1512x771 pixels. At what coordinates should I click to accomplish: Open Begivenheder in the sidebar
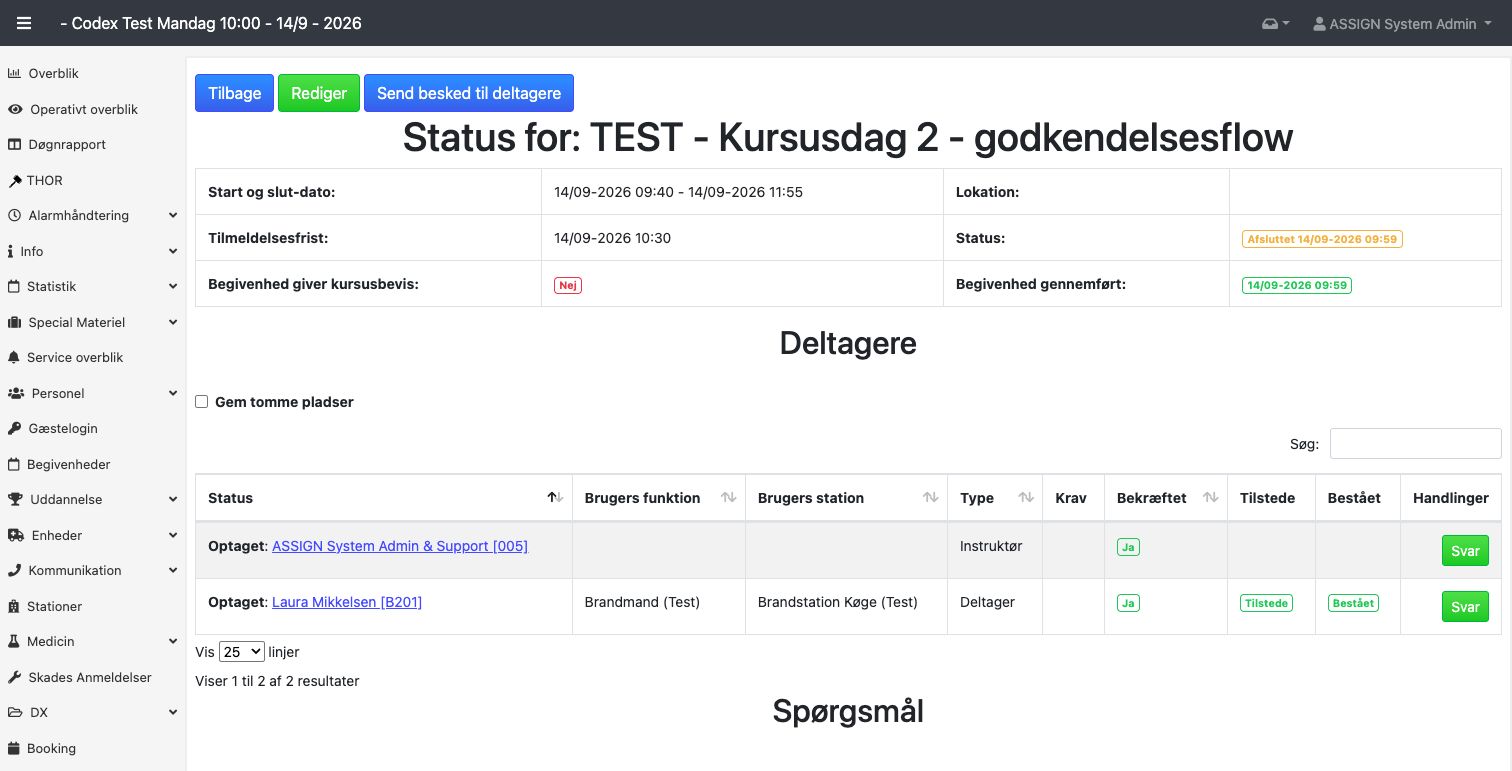click(x=69, y=464)
